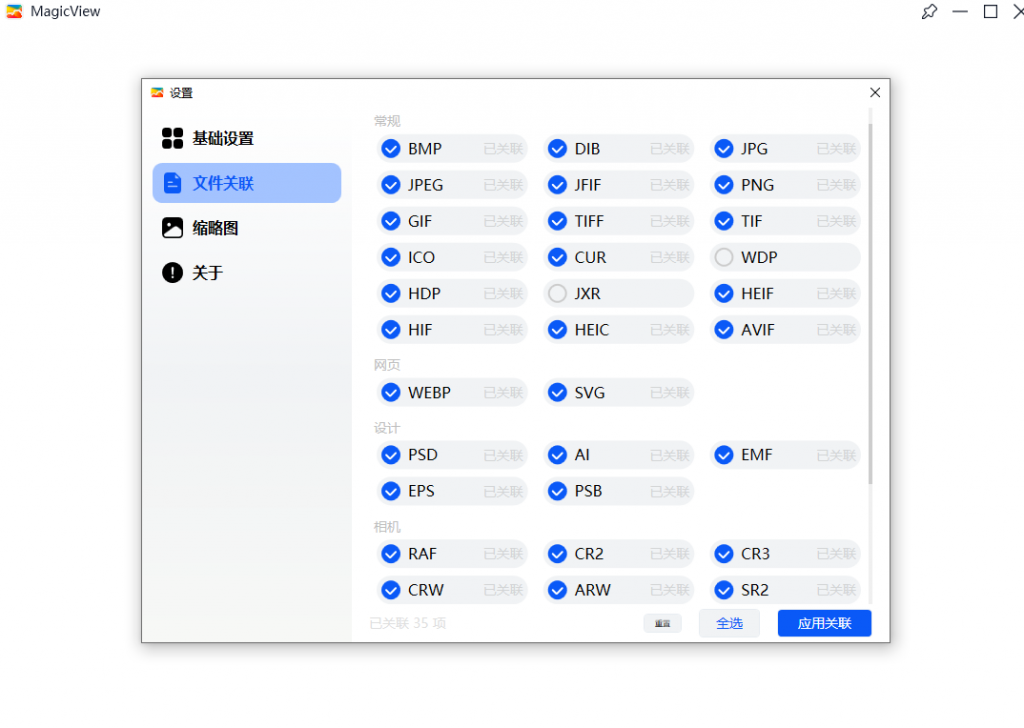Click the 应用关联 button
This screenshot has width=1024, height=728.
(x=824, y=623)
